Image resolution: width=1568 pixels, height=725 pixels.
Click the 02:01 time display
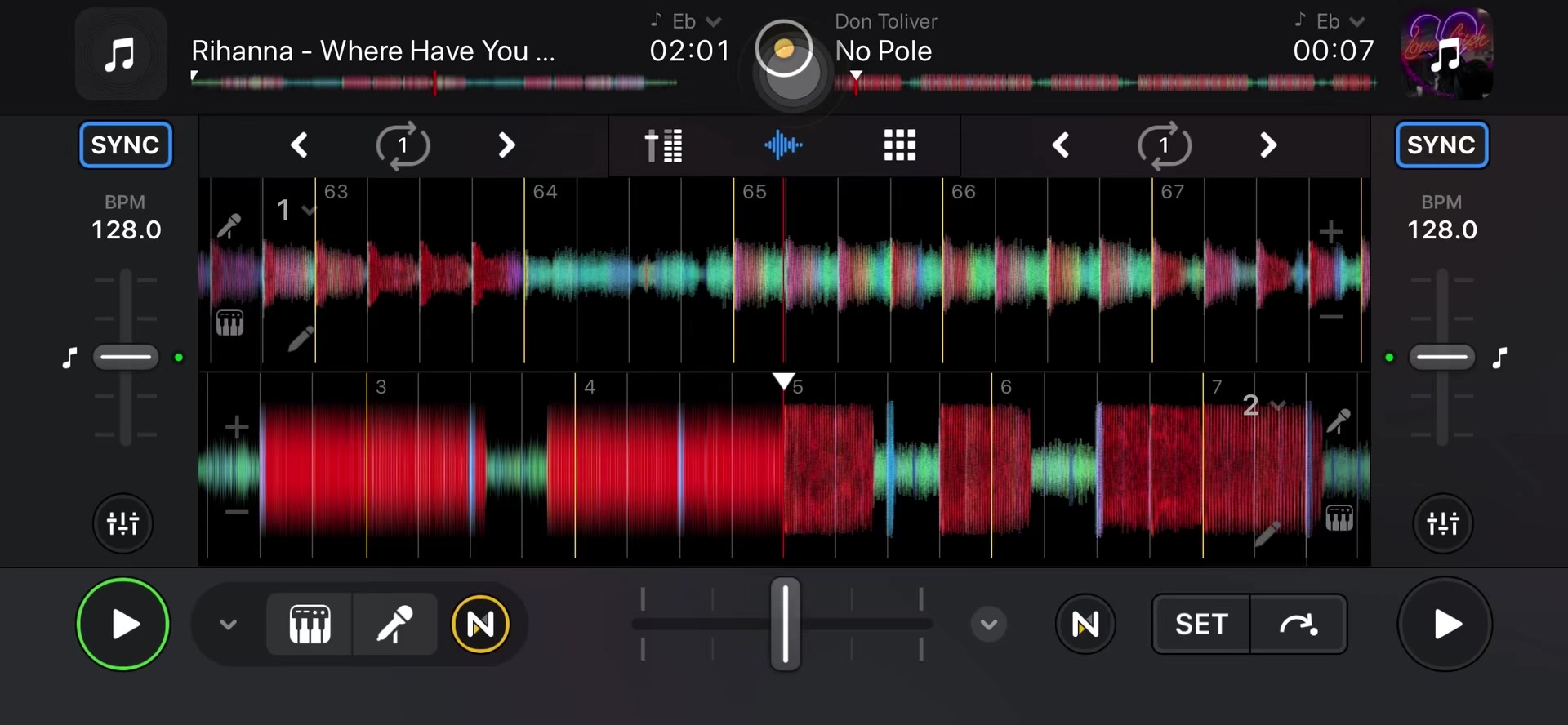point(690,51)
